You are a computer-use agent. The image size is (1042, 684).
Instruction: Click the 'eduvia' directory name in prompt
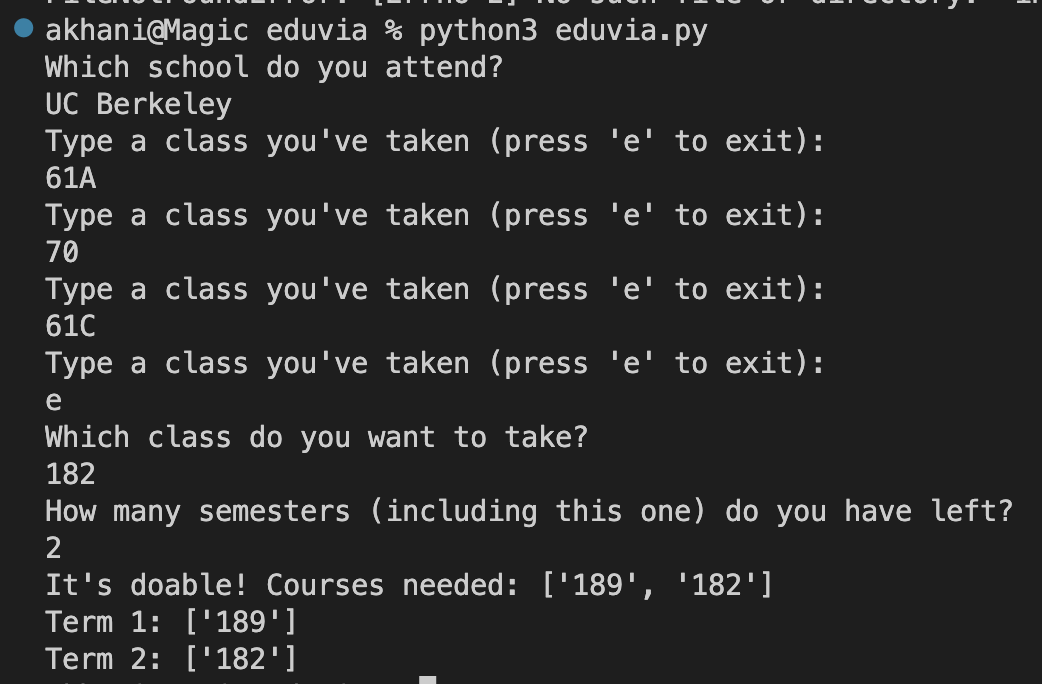point(316,31)
